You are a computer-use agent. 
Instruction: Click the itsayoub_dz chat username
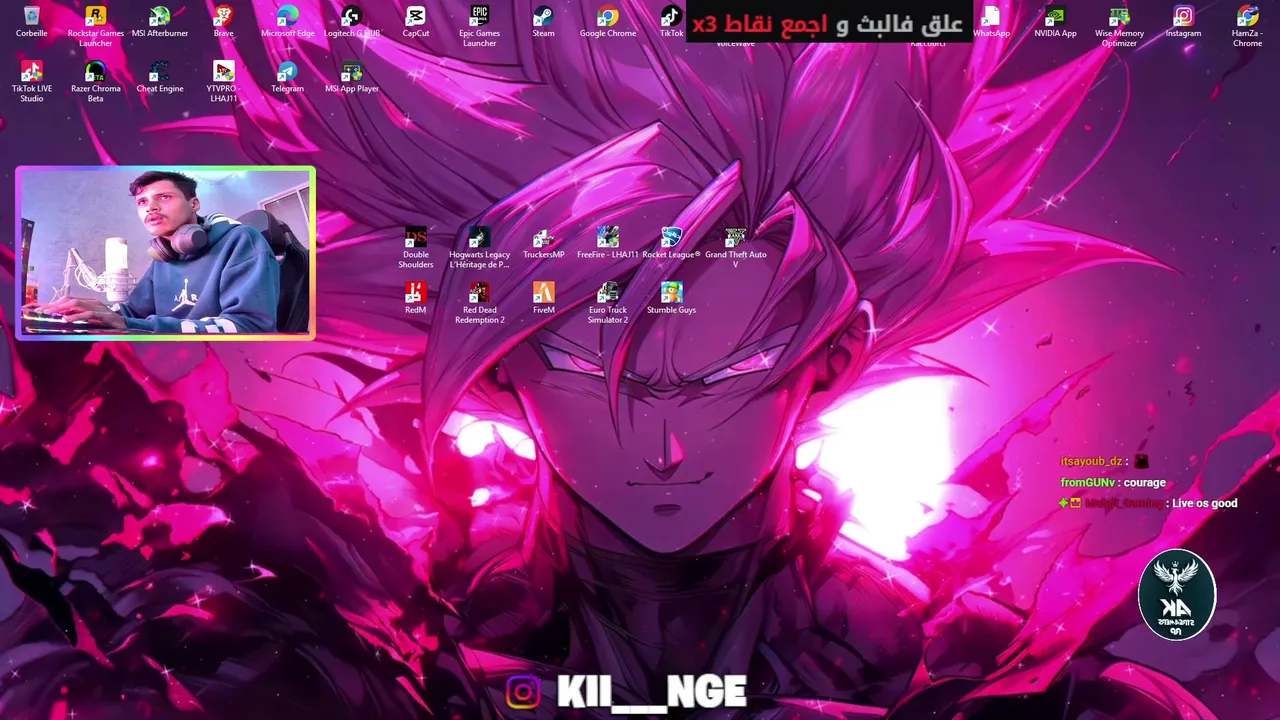pyautogui.click(x=1091, y=461)
